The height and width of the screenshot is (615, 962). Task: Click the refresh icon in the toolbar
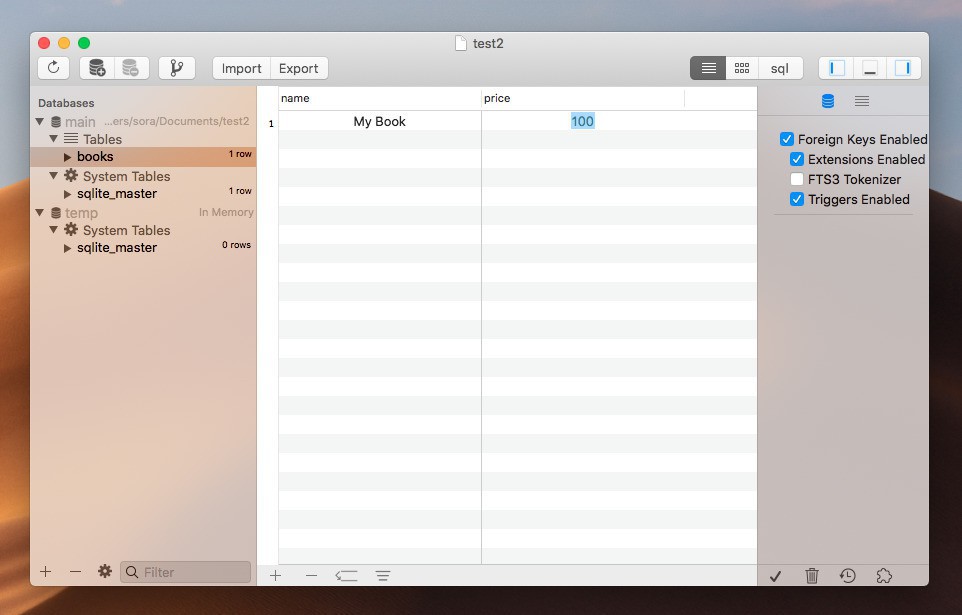[x=53, y=68]
